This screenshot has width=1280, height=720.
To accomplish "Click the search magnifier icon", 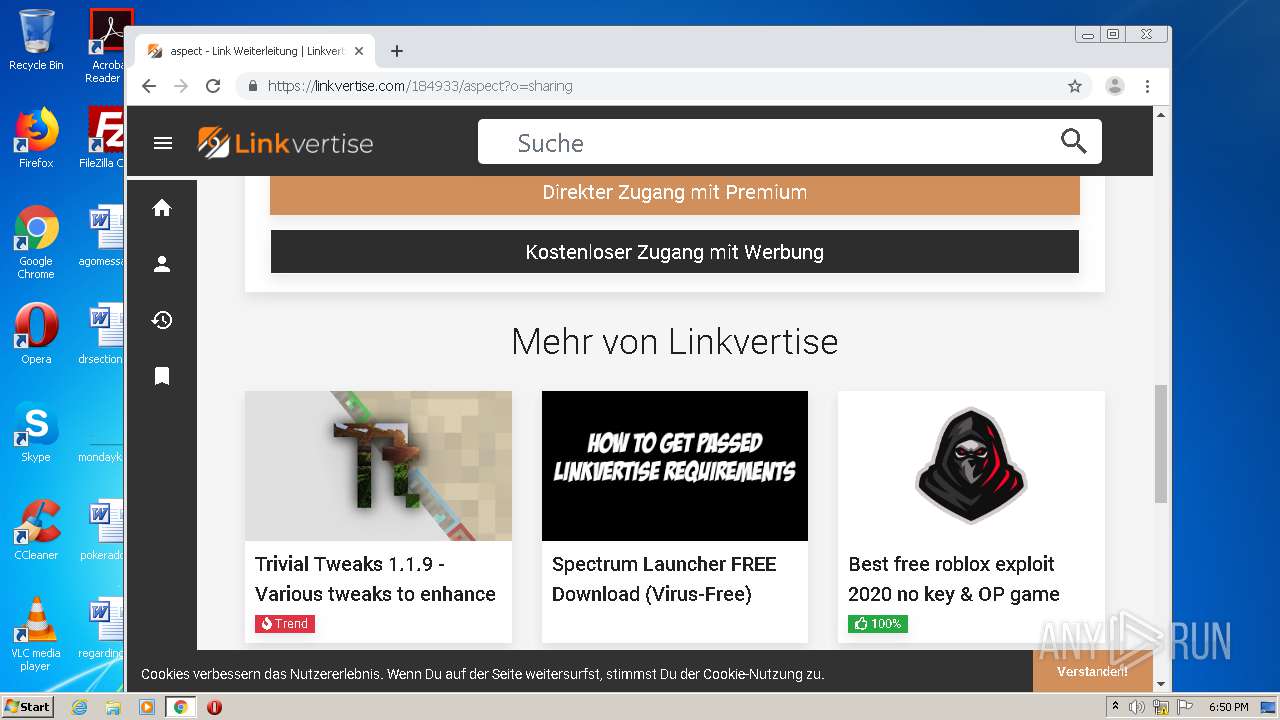I will click(x=1074, y=142).
